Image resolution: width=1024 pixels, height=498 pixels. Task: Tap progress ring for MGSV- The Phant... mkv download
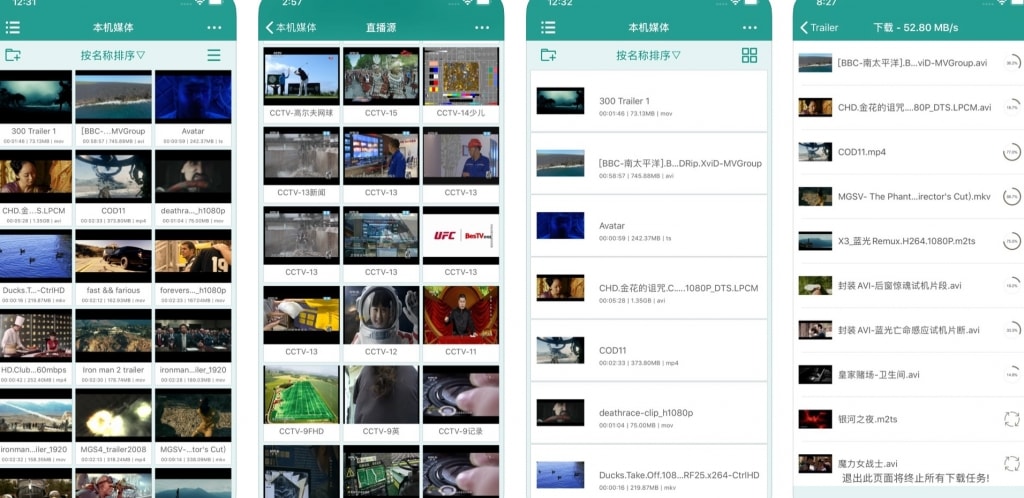pos(1012,196)
